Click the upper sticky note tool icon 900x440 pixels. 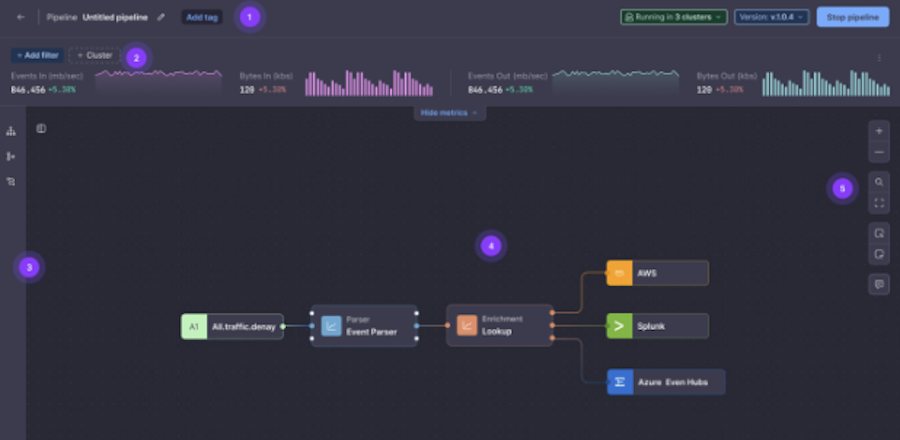879,233
